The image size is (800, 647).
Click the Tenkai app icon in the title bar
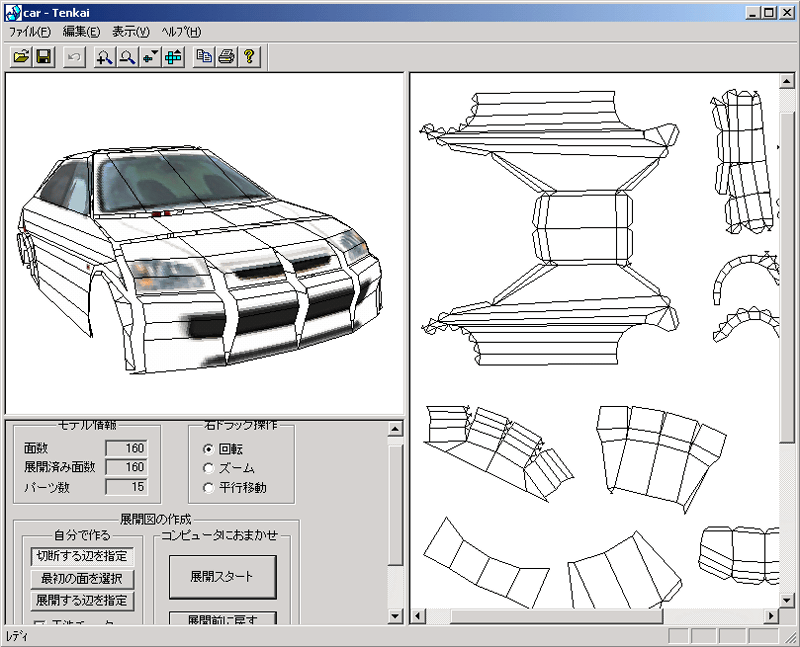pos(12,13)
